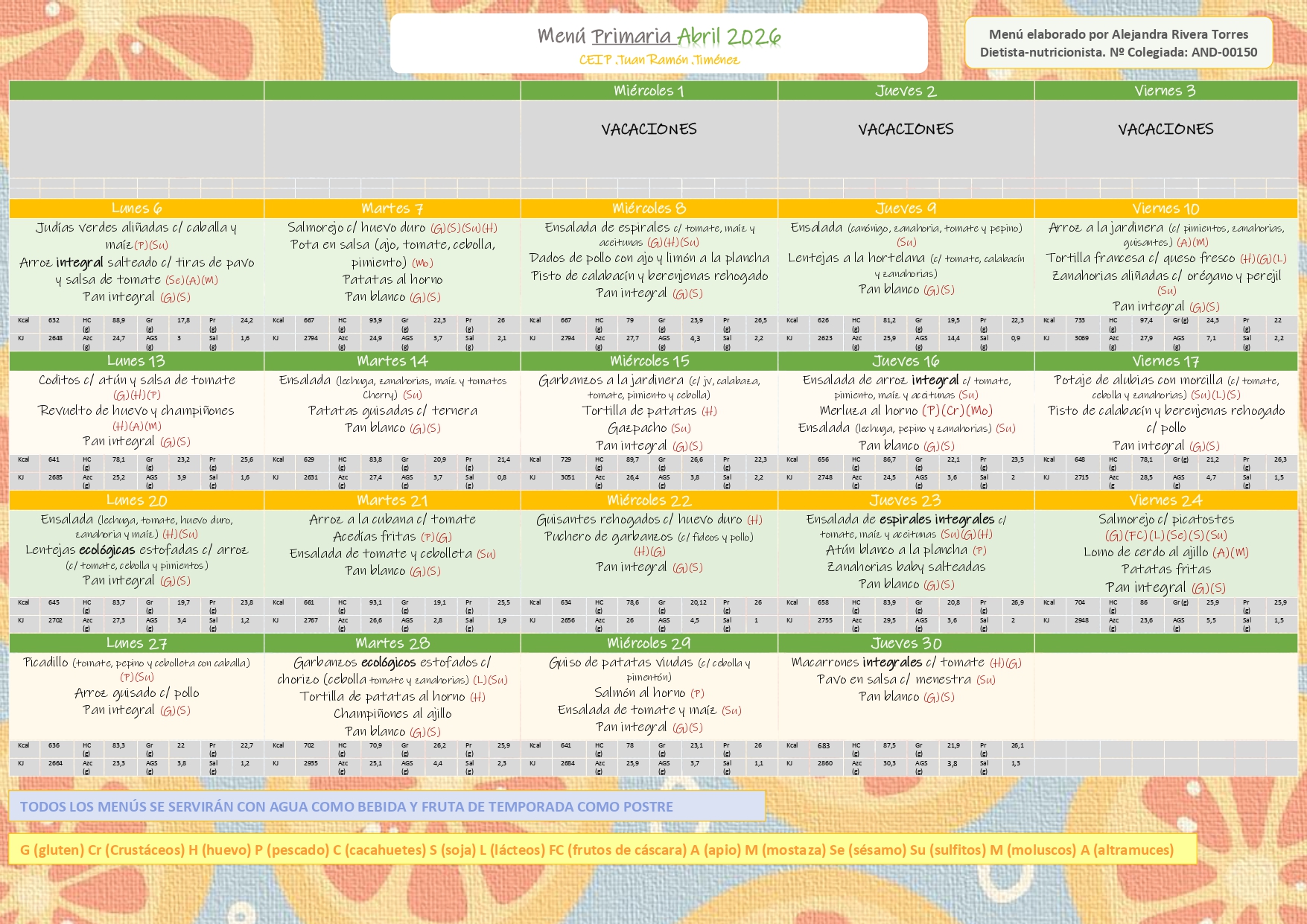
Task: Select the yellow allergen legend bar
Action: tap(602, 850)
